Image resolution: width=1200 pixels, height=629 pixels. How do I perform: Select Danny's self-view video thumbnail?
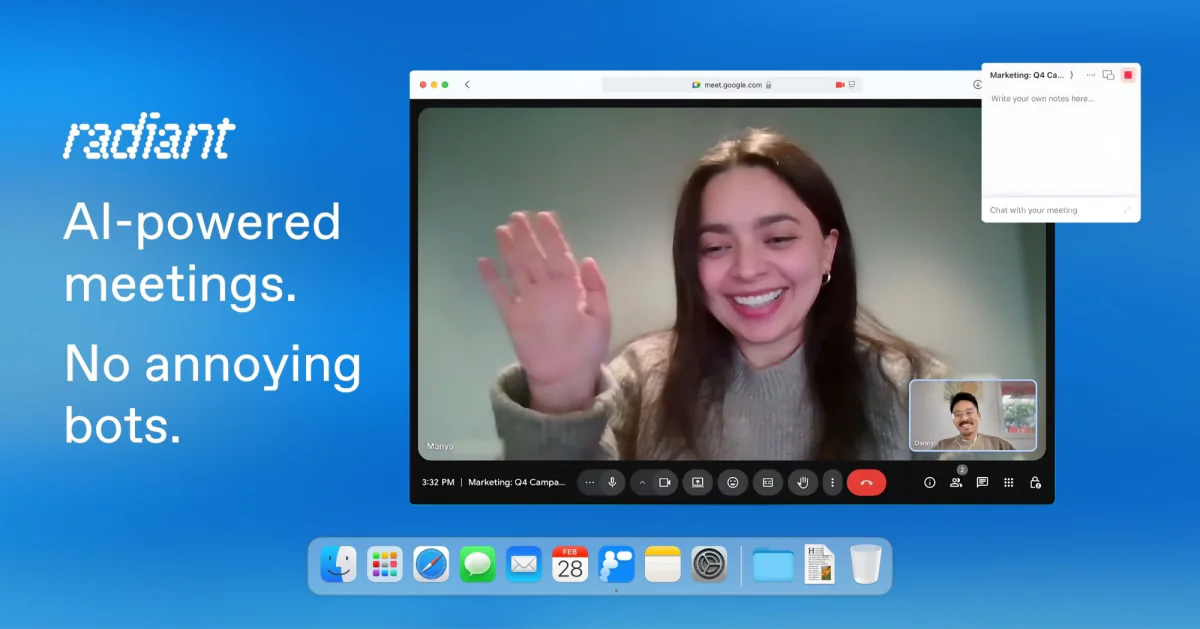click(x=973, y=415)
